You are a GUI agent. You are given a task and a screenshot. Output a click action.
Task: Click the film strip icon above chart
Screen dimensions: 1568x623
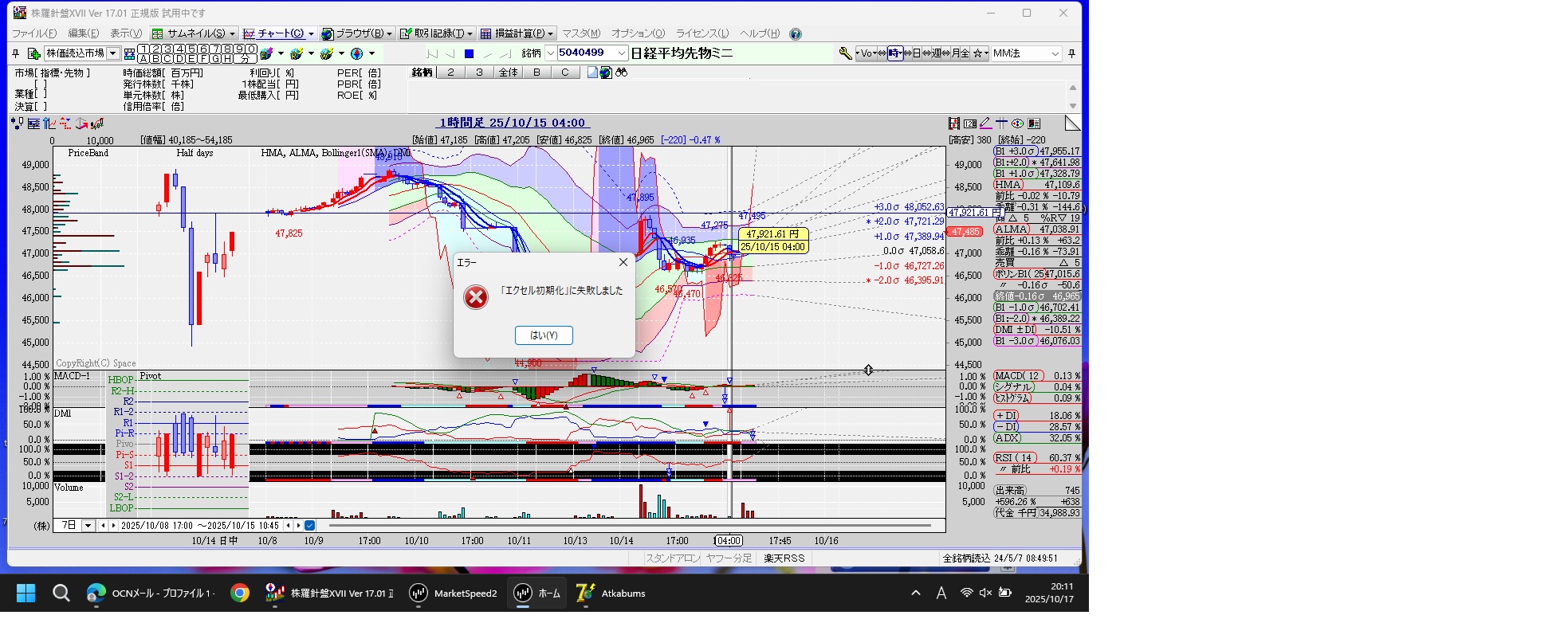953,123
